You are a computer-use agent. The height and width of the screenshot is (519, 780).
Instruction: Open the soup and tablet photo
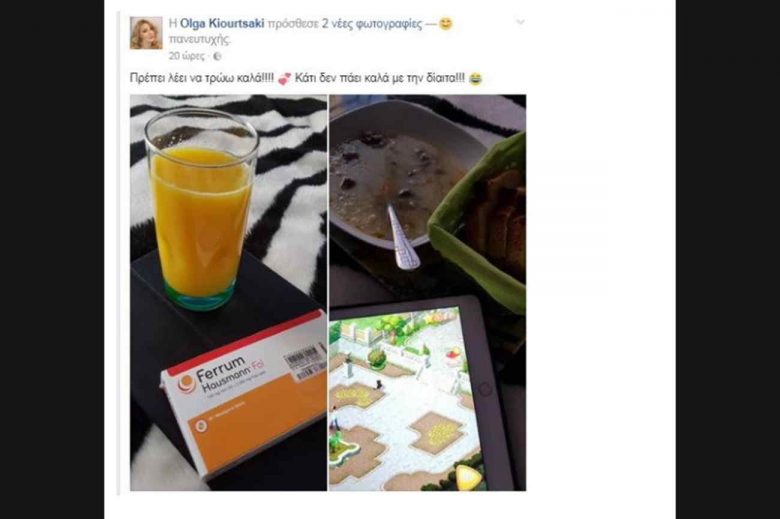click(x=427, y=293)
